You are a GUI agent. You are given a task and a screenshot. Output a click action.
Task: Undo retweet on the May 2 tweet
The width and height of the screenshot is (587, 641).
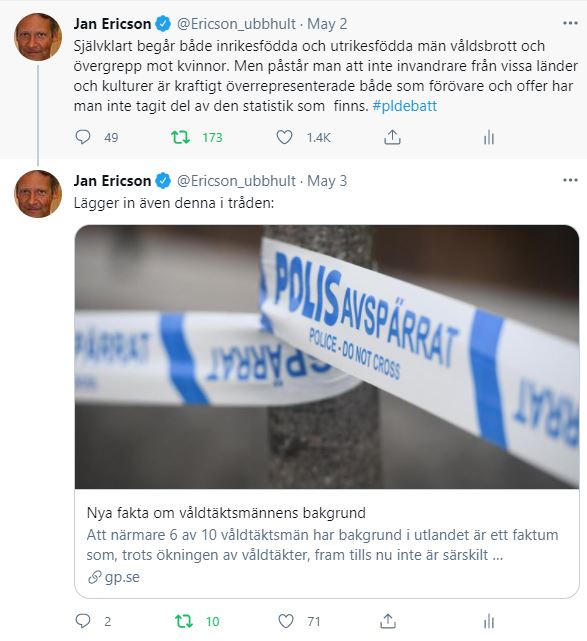pyautogui.click(x=180, y=137)
